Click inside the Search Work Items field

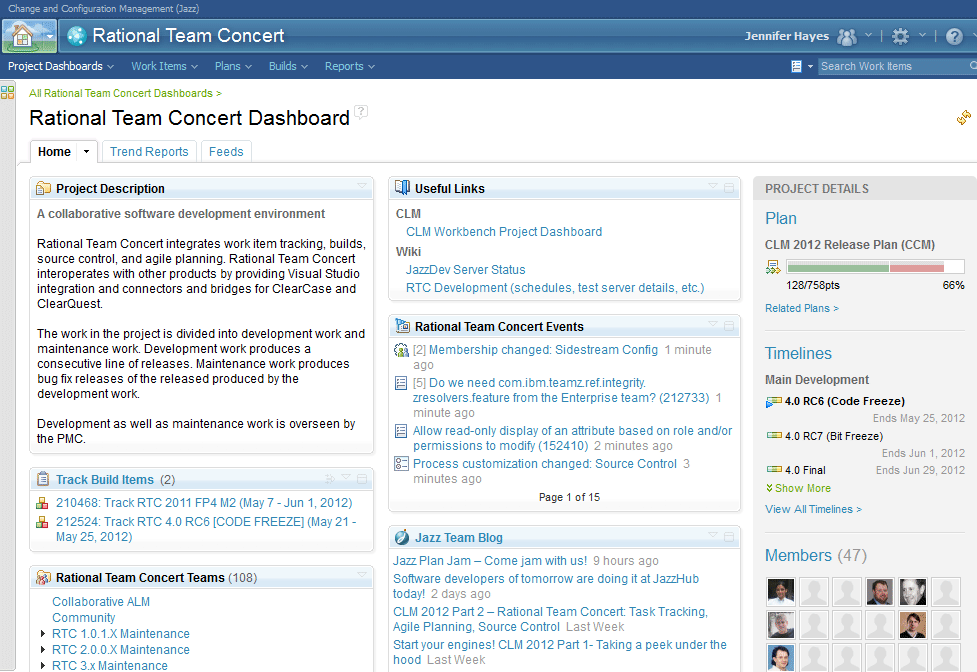point(893,66)
